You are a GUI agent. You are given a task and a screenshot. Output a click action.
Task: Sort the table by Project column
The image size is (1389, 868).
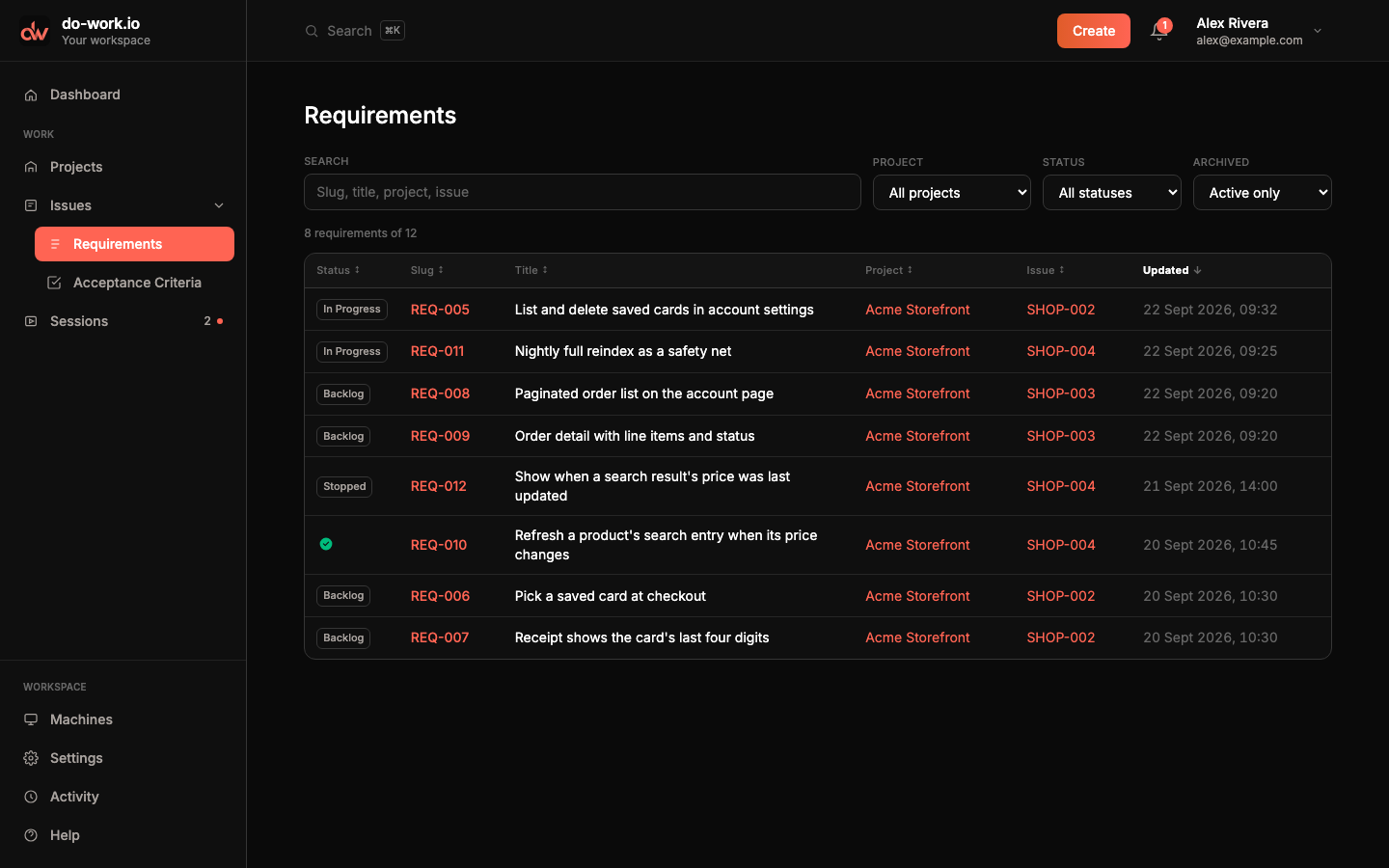[x=888, y=270]
